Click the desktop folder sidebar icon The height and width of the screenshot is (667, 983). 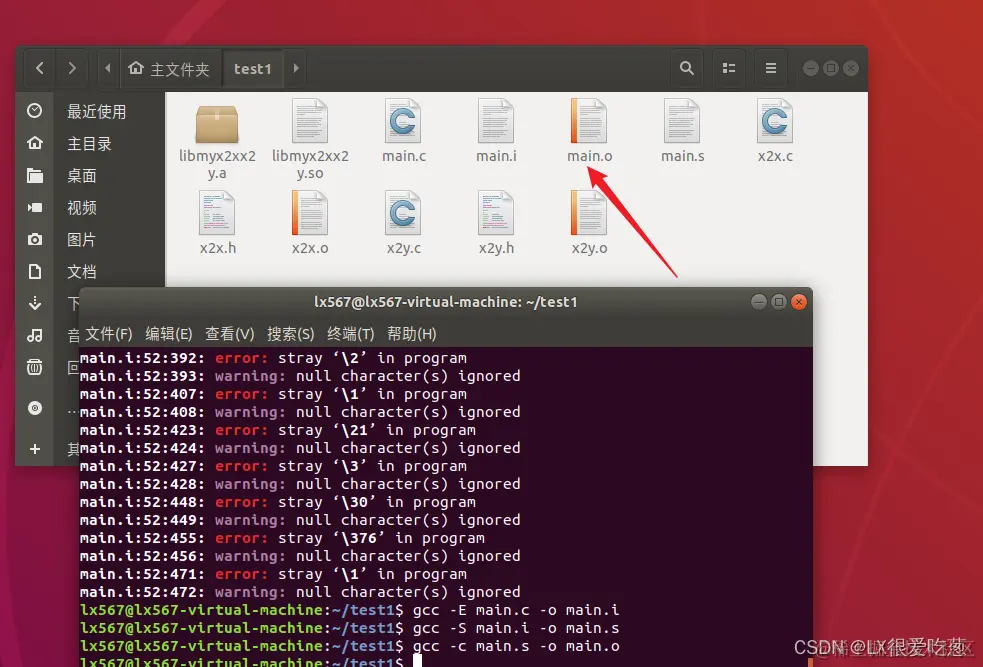pos(34,176)
